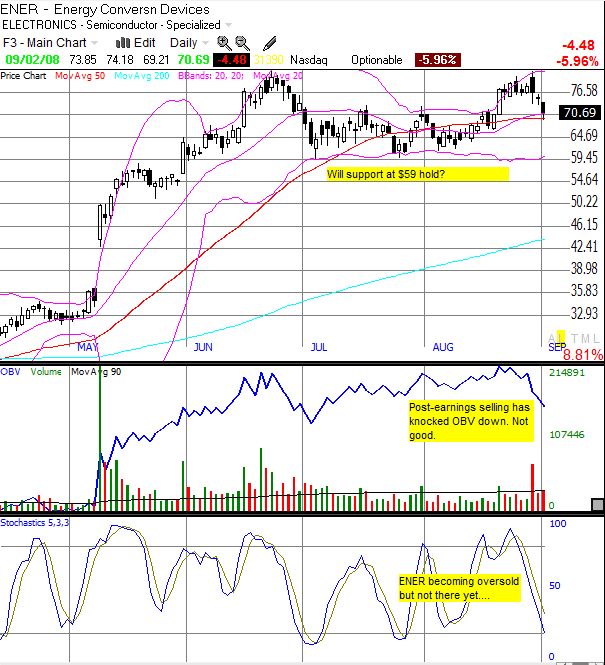Click the black -4.48 change box
605x665 pixels.
click(x=231, y=60)
